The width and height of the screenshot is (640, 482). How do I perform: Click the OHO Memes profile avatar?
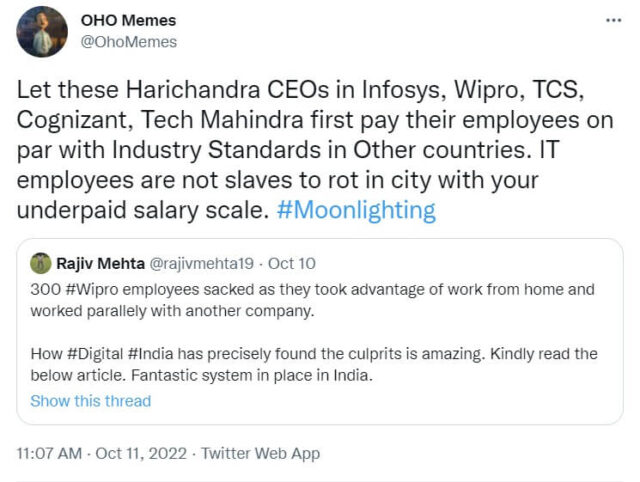41,31
